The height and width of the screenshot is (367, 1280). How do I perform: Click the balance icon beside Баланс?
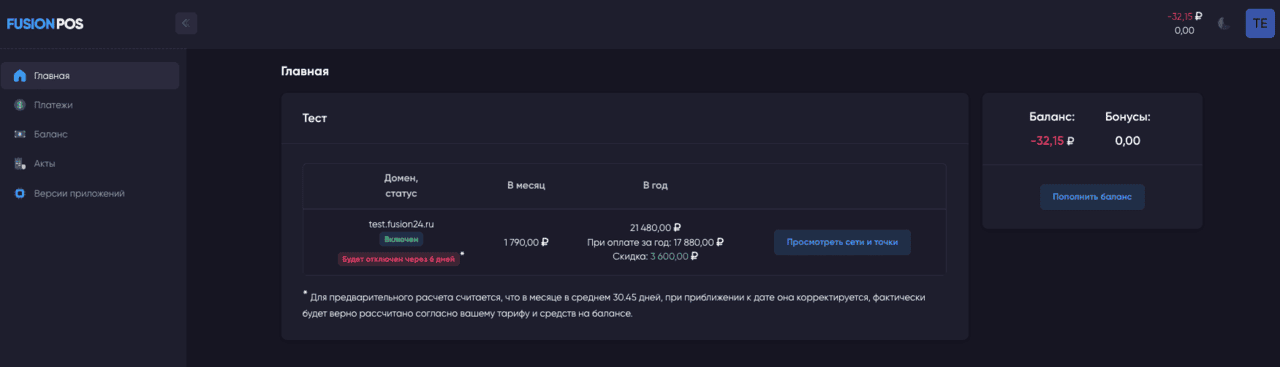(20, 134)
